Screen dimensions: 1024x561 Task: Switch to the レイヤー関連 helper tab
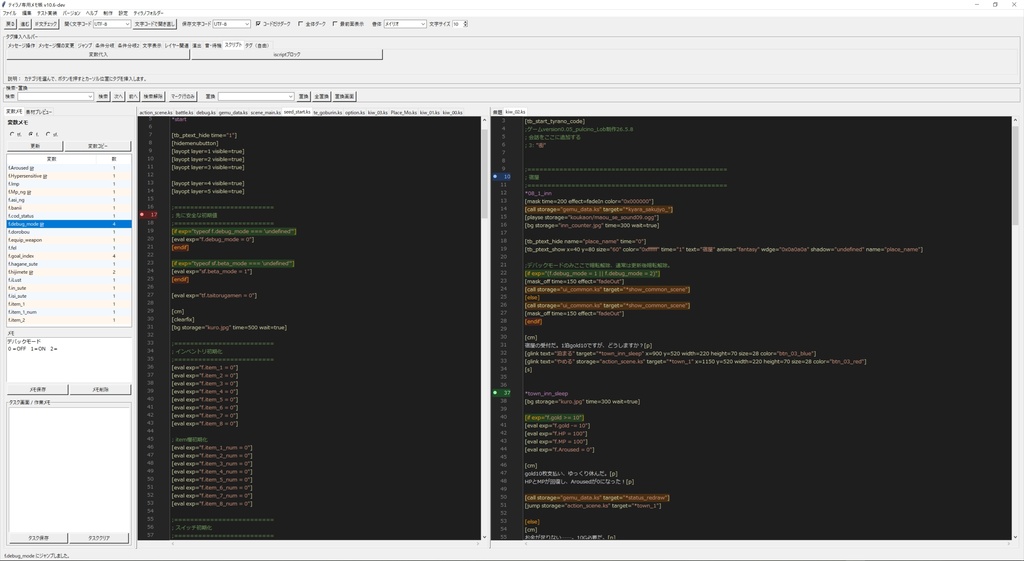pos(176,46)
